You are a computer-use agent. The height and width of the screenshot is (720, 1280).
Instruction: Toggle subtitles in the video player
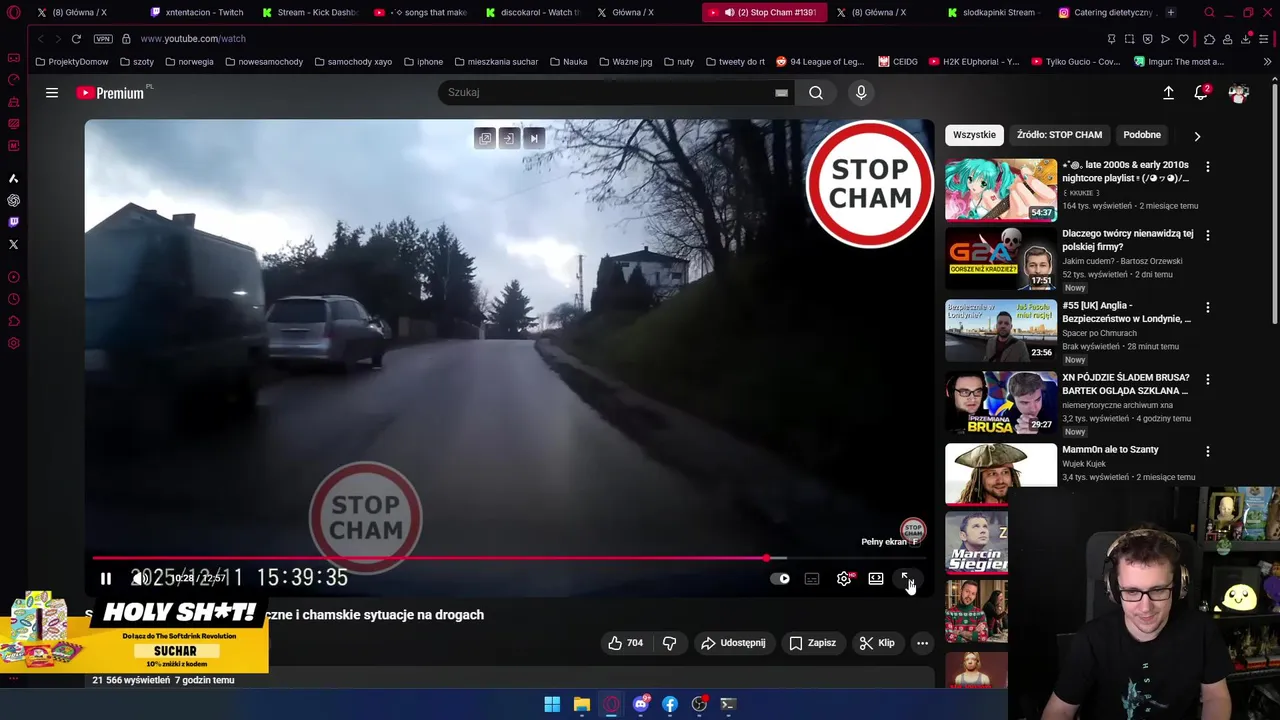coord(812,578)
